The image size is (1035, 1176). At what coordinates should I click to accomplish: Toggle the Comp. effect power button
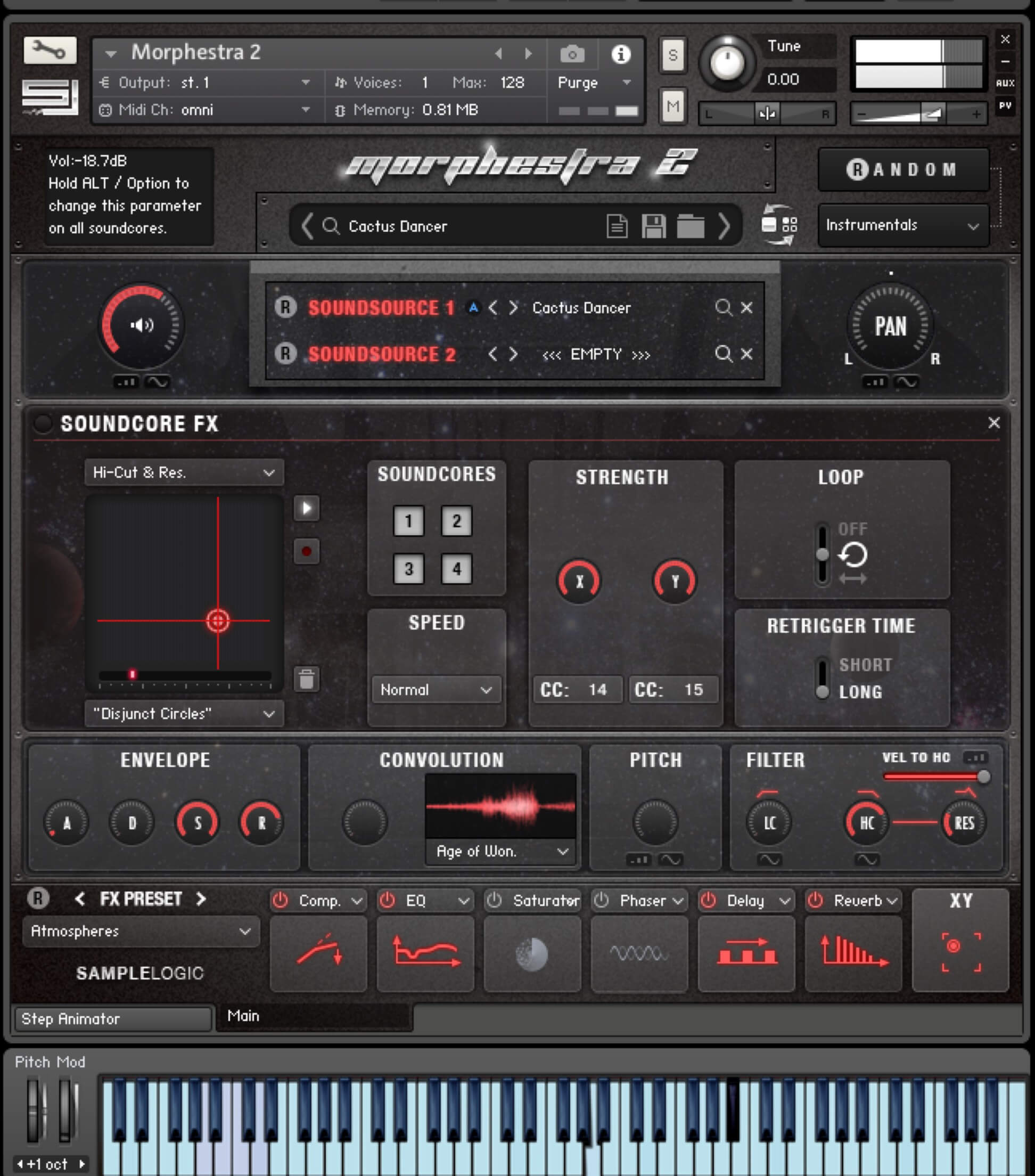280,900
